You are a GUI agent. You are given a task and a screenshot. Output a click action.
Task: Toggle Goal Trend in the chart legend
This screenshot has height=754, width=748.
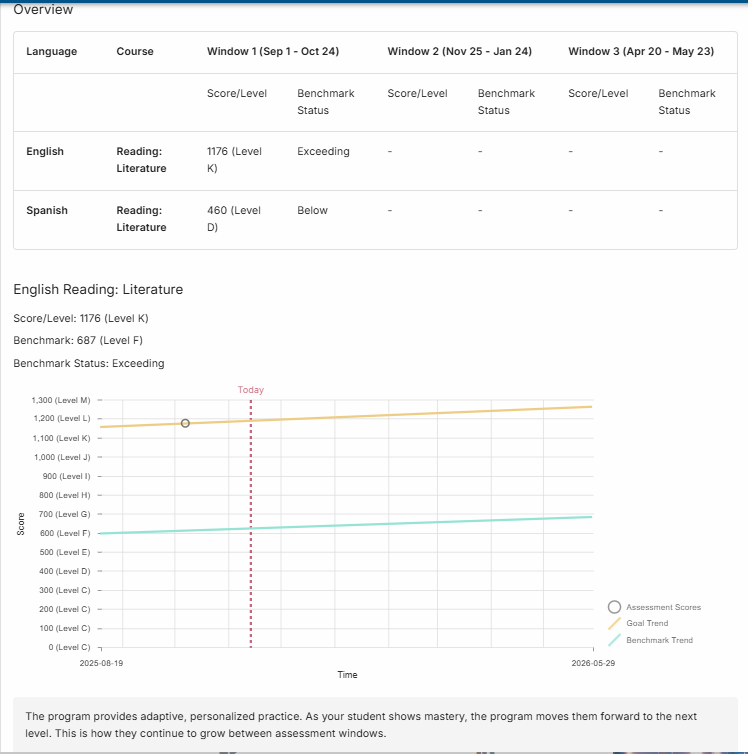coord(647,623)
